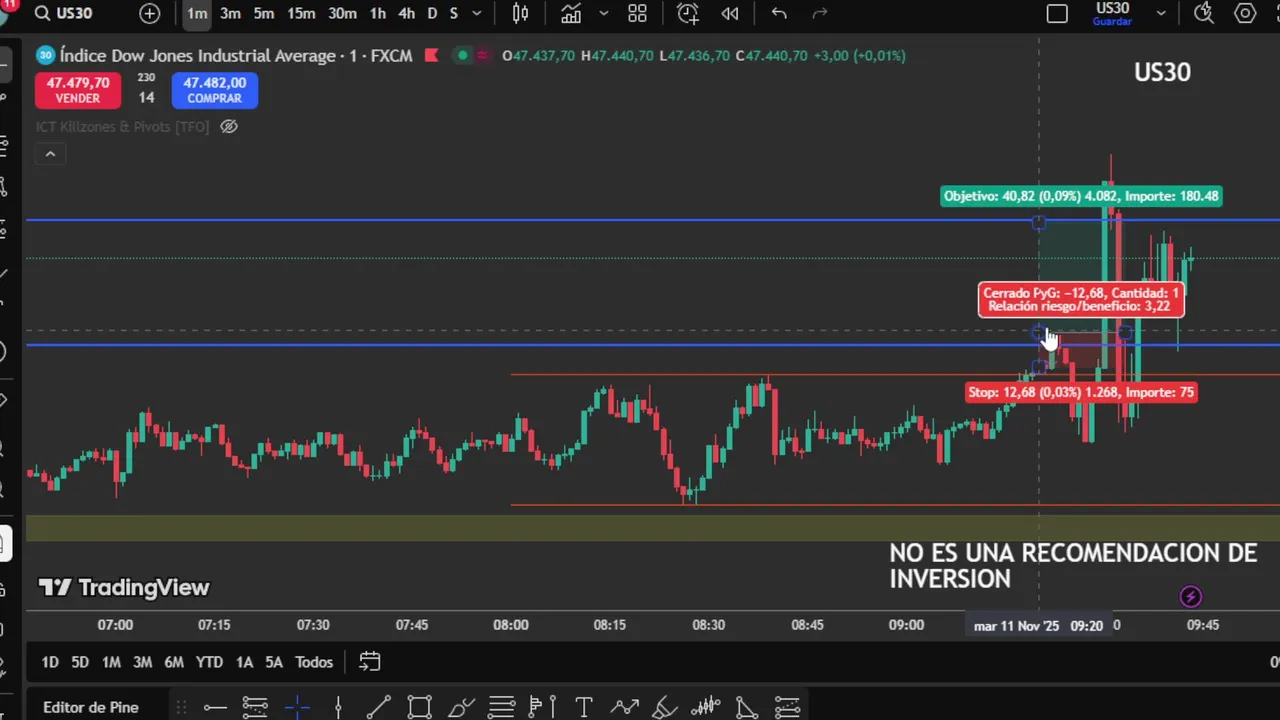Select the horizontal ray lines tool
The width and height of the screenshot is (1280, 720).
point(256,708)
